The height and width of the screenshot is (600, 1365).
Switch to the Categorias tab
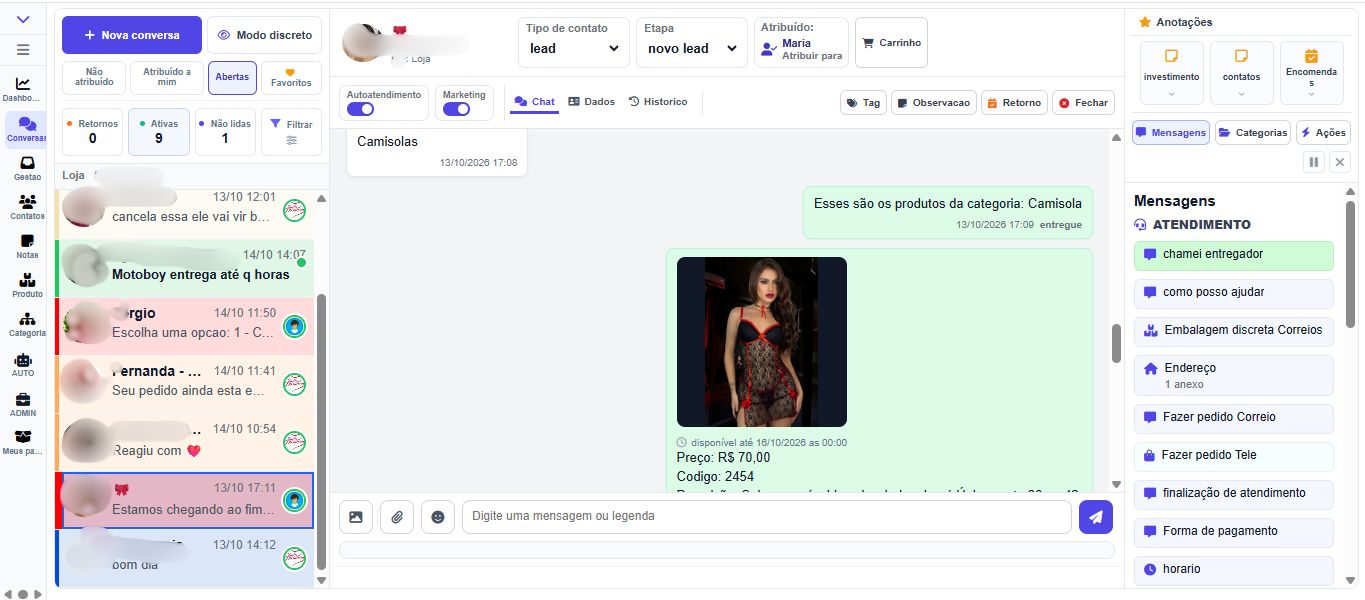(1253, 132)
